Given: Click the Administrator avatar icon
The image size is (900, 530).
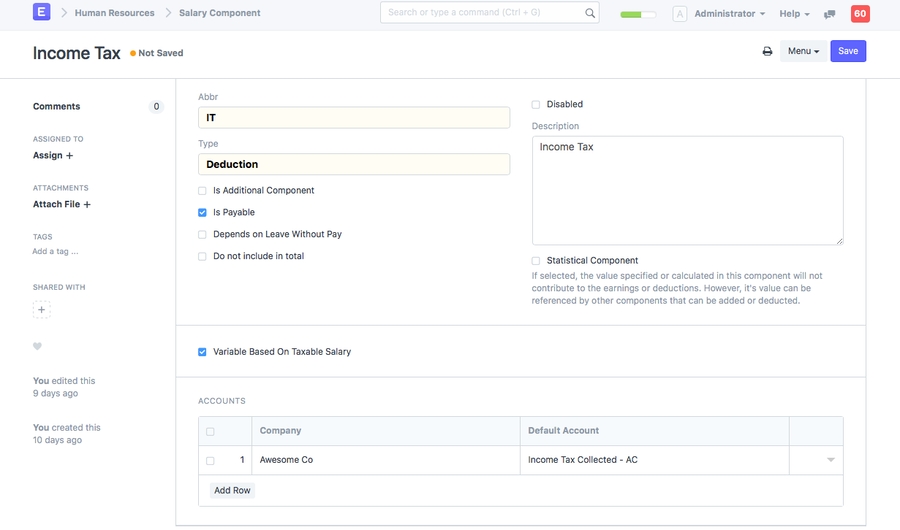Looking at the screenshot, I should coord(680,14).
